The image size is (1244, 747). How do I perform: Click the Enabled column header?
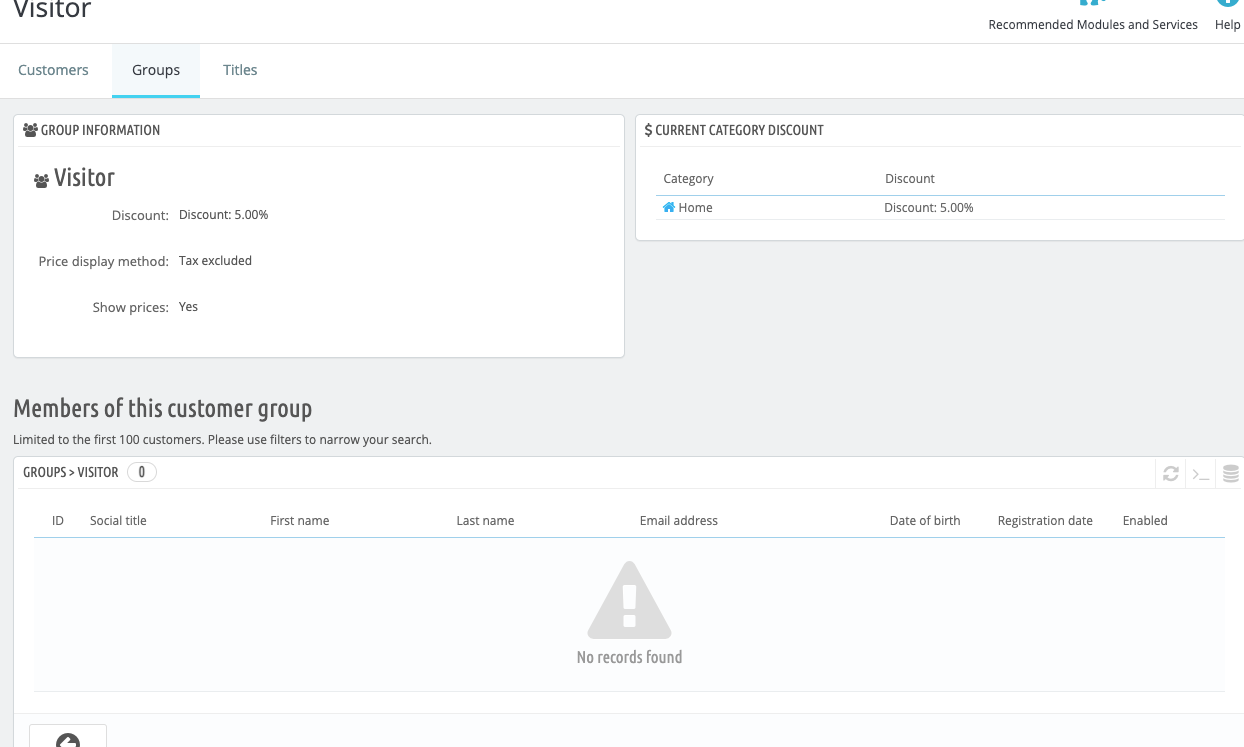pos(1145,520)
